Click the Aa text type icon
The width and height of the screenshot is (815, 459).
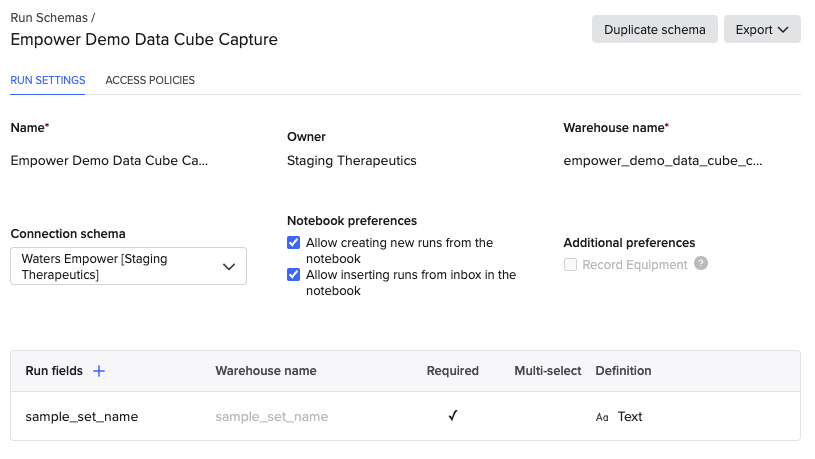click(602, 417)
